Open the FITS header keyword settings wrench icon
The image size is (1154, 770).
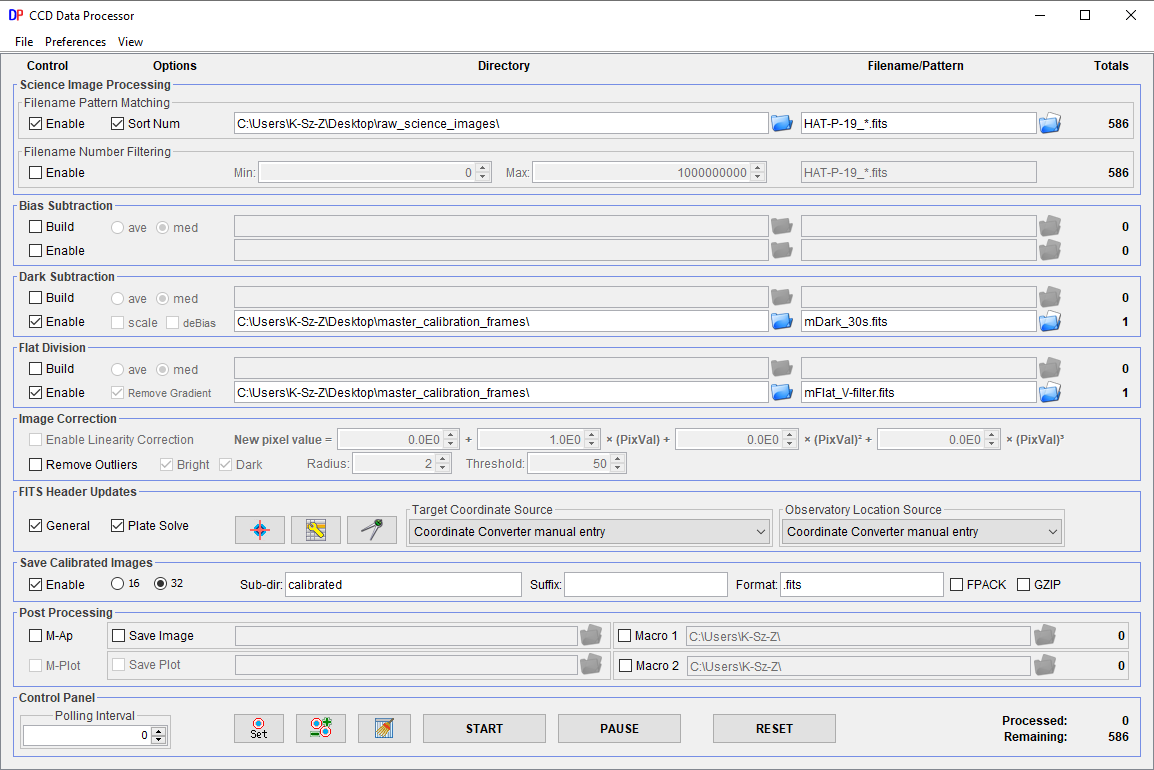tap(316, 530)
